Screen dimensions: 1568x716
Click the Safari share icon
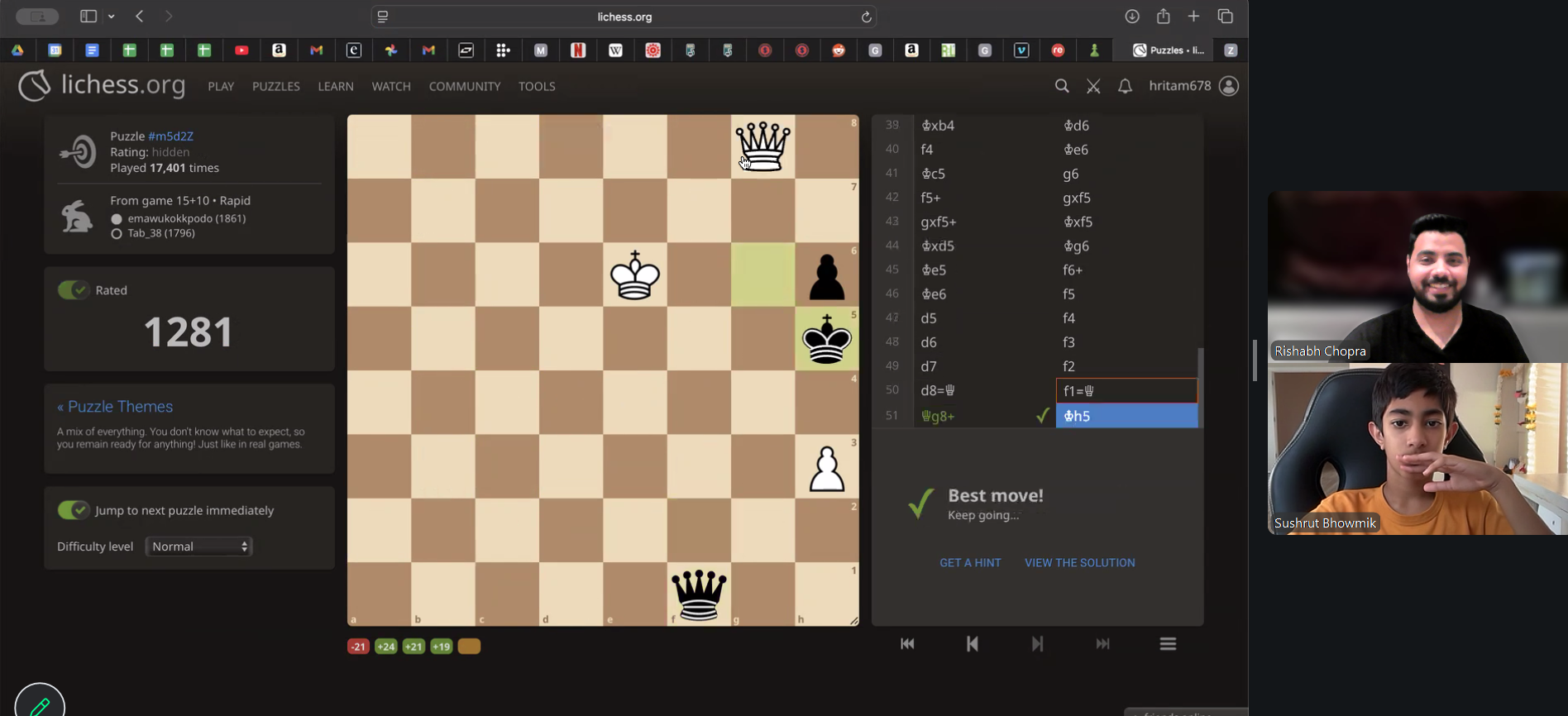point(1164,17)
